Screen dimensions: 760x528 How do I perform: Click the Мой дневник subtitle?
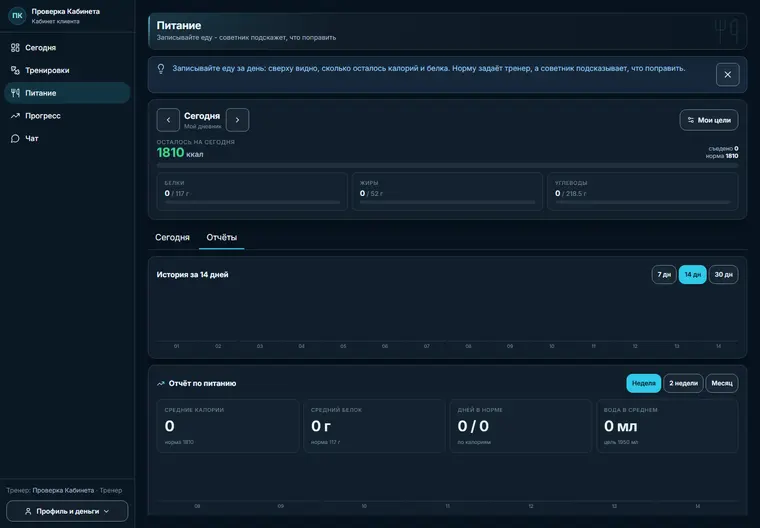pyautogui.click(x=203, y=127)
